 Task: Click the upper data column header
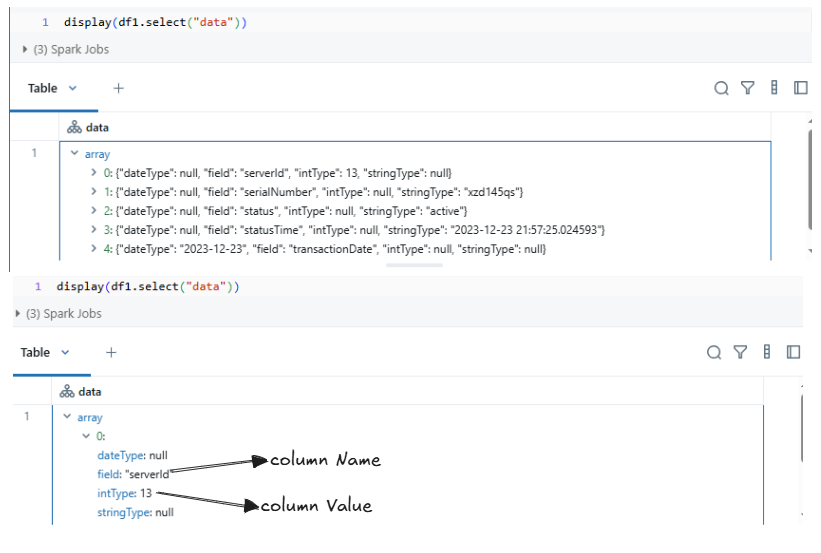[x=97, y=127]
